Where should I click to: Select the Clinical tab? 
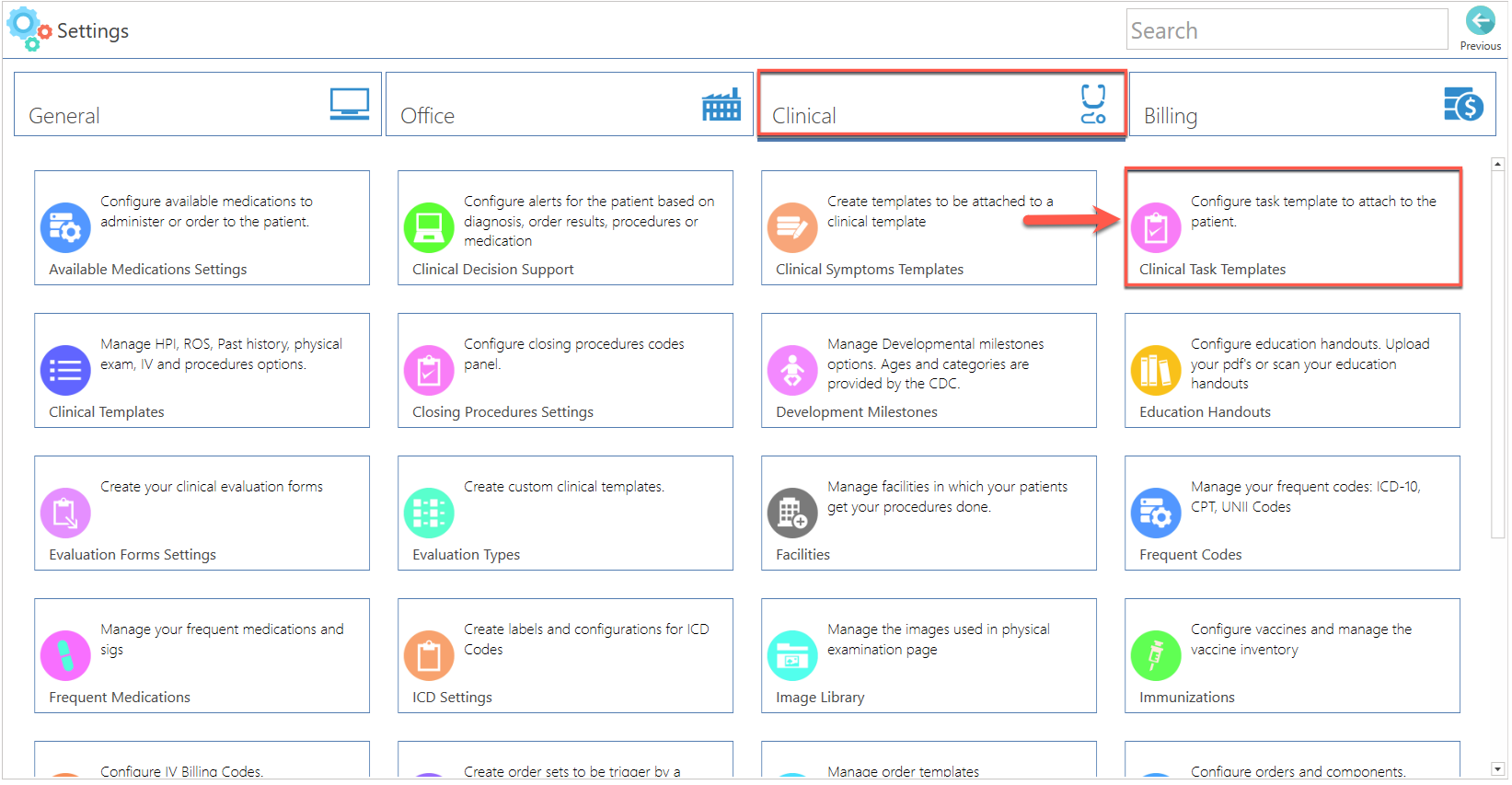(x=941, y=104)
